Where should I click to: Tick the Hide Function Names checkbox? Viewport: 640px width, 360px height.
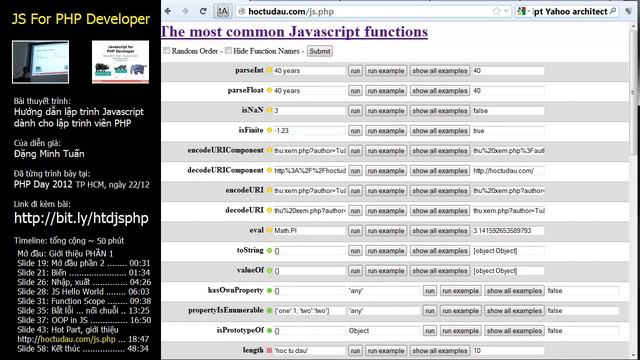point(228,51)
